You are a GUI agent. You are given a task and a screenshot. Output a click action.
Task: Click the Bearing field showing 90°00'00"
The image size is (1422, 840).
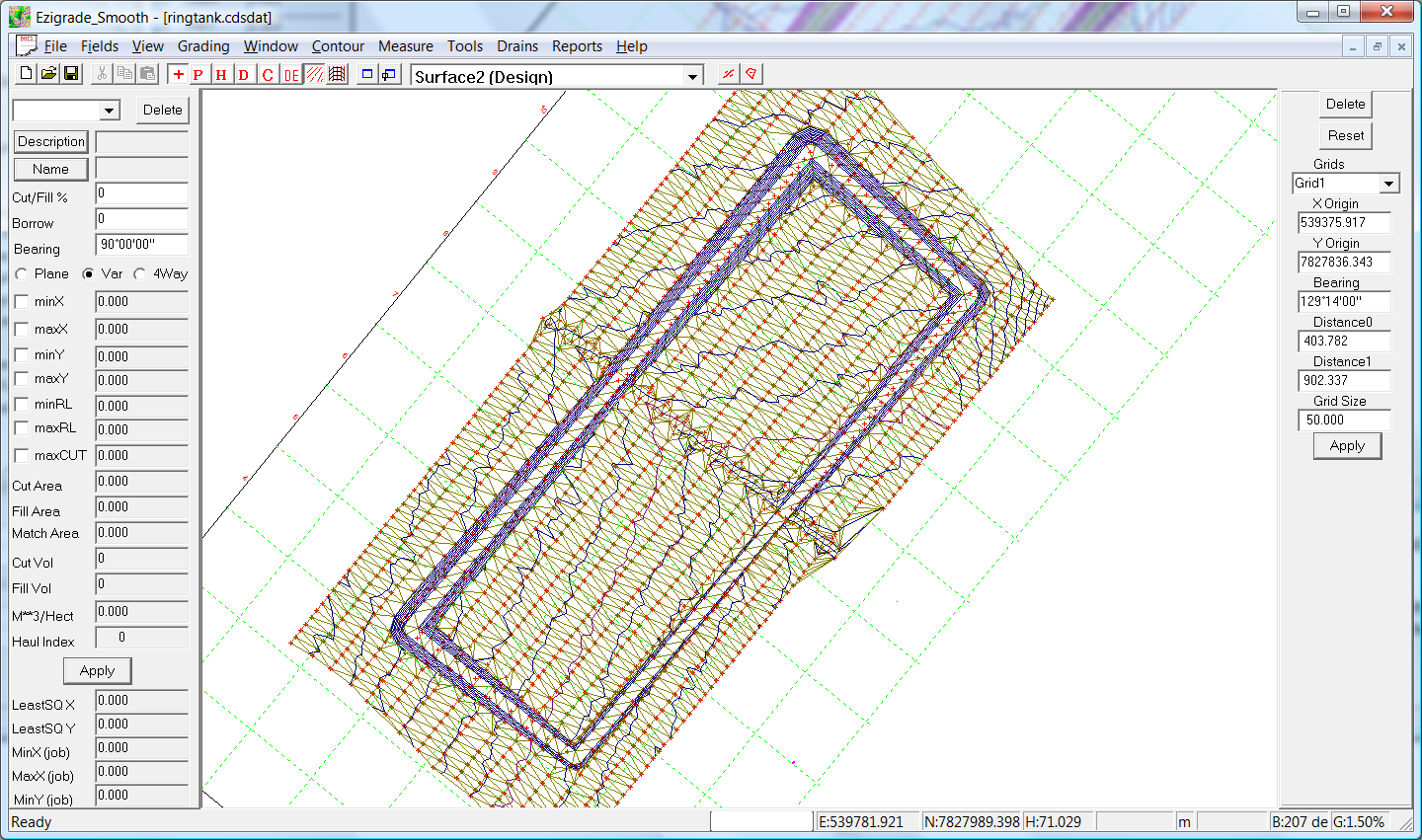[141, 245]
